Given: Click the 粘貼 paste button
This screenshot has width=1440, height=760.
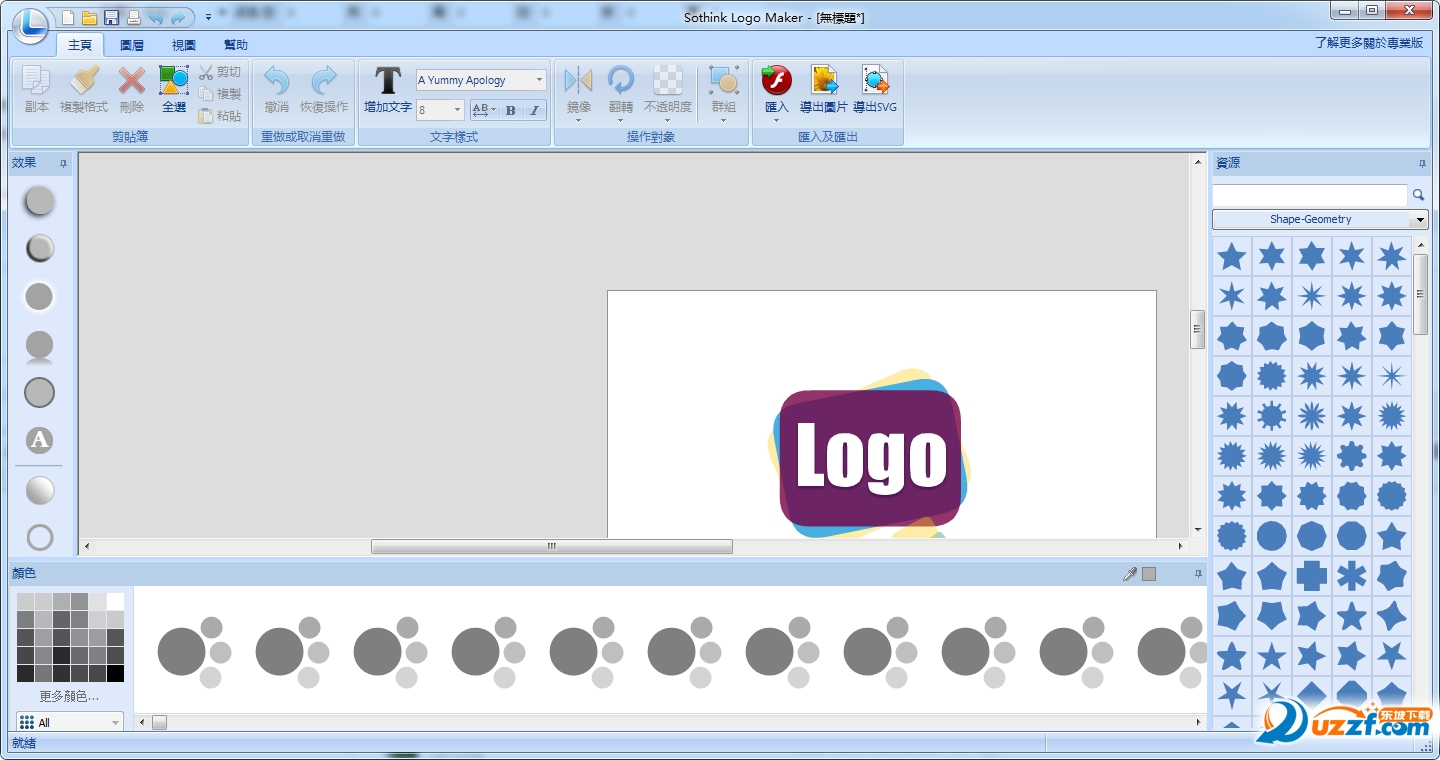Looking at the screenshot, I should coord(219,116).
